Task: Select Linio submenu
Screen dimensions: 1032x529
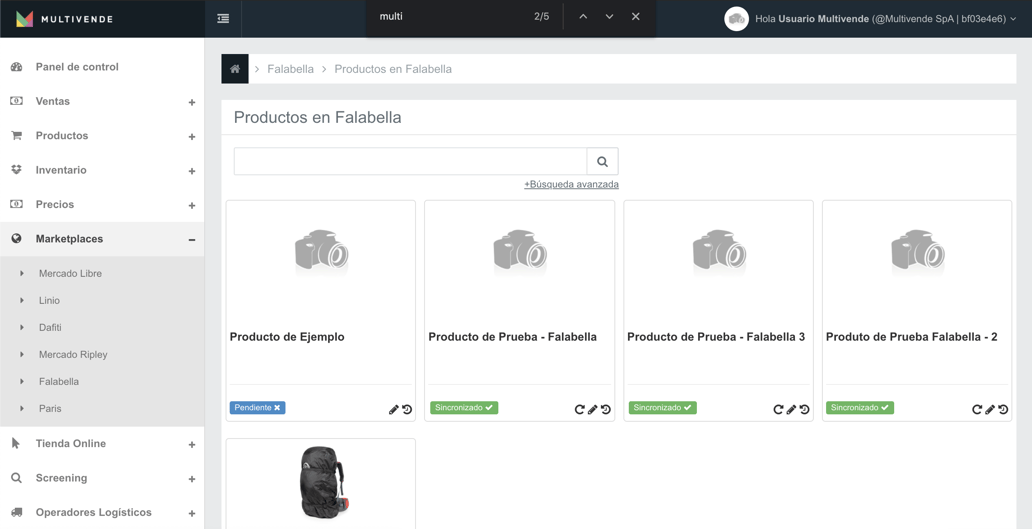Action: tap(49, 301)
